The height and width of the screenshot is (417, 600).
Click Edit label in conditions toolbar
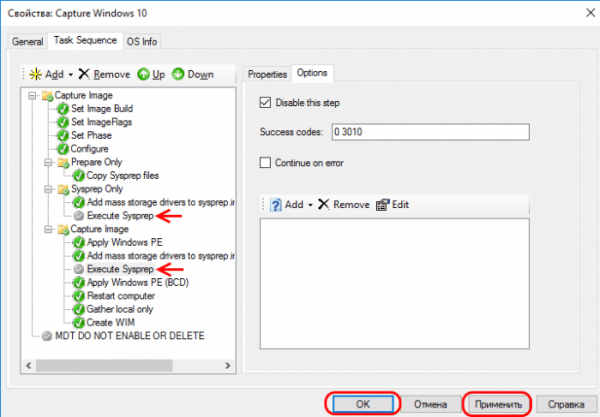pyautogui.click(x=400, y=205)
